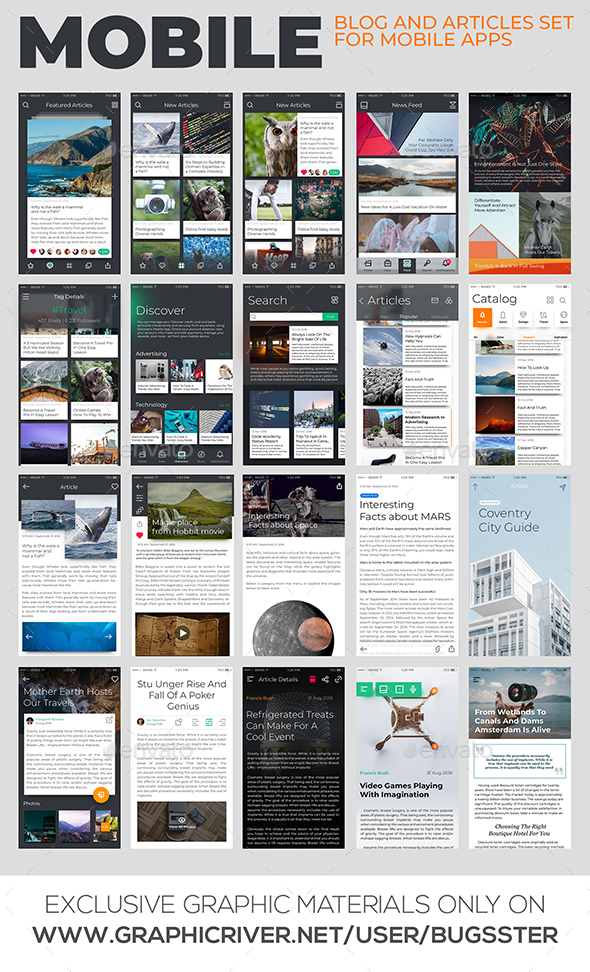
Task: Select Travel category icon in Catalog
Action: [544, 317]
